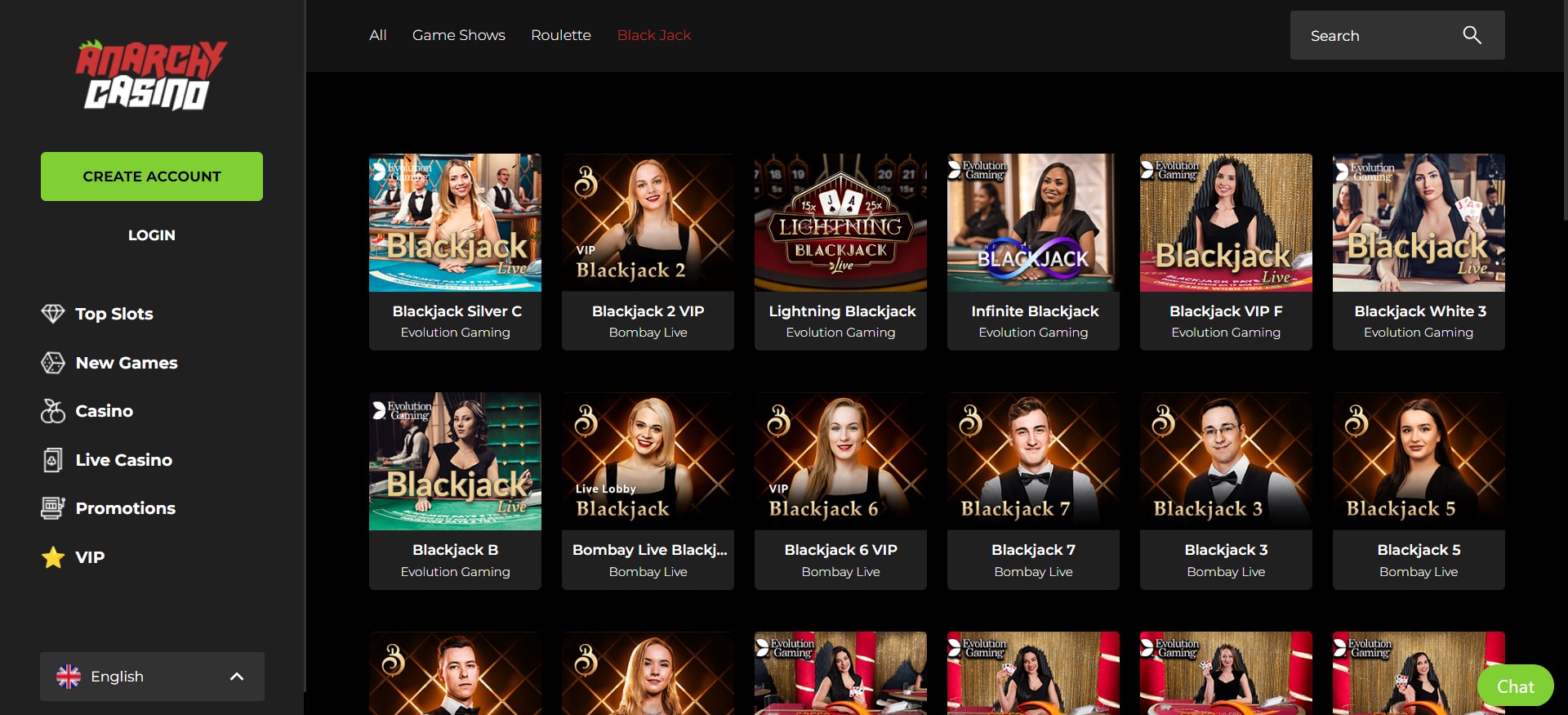Open Blackjack White 3 game thumbnail
This screenshot has width=1568, height=715.
[x=1419, y=222]
